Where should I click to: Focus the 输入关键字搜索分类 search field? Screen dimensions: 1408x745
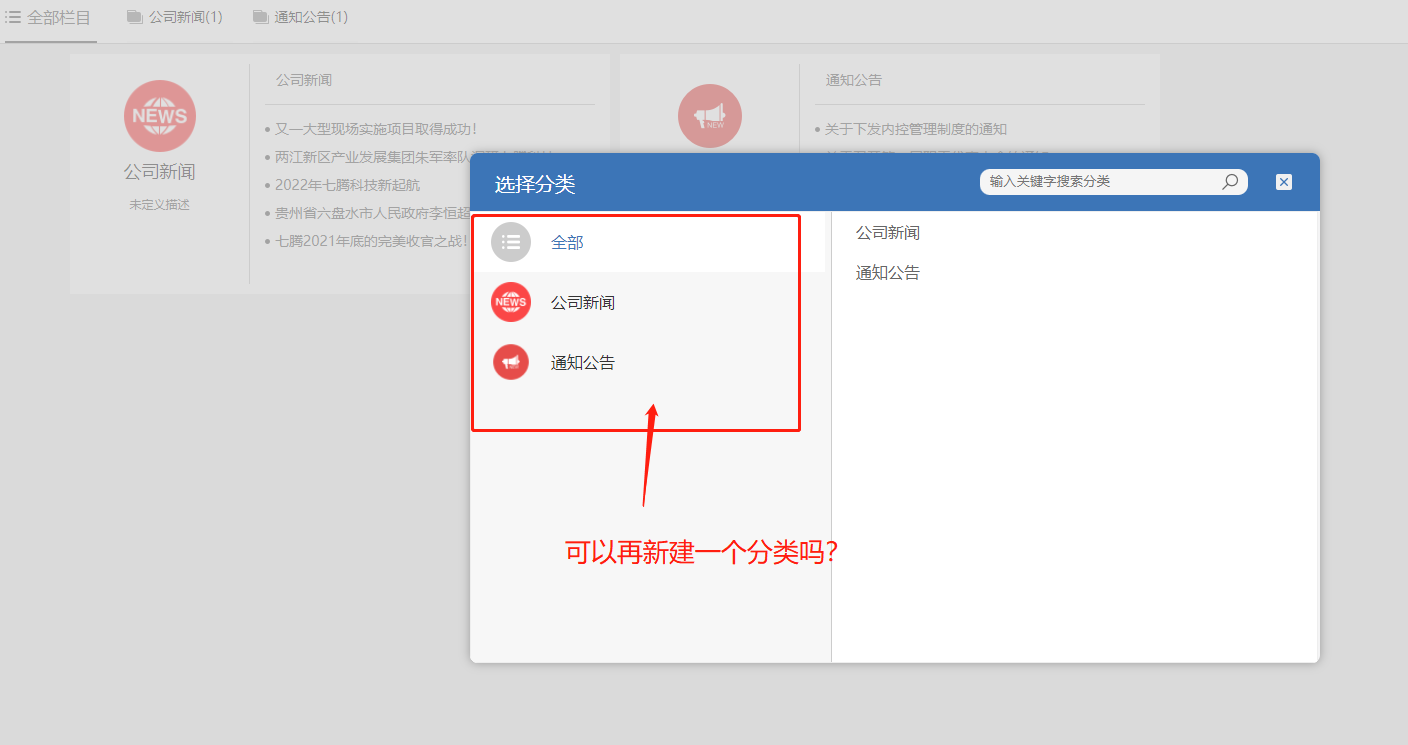point(1113,181)
